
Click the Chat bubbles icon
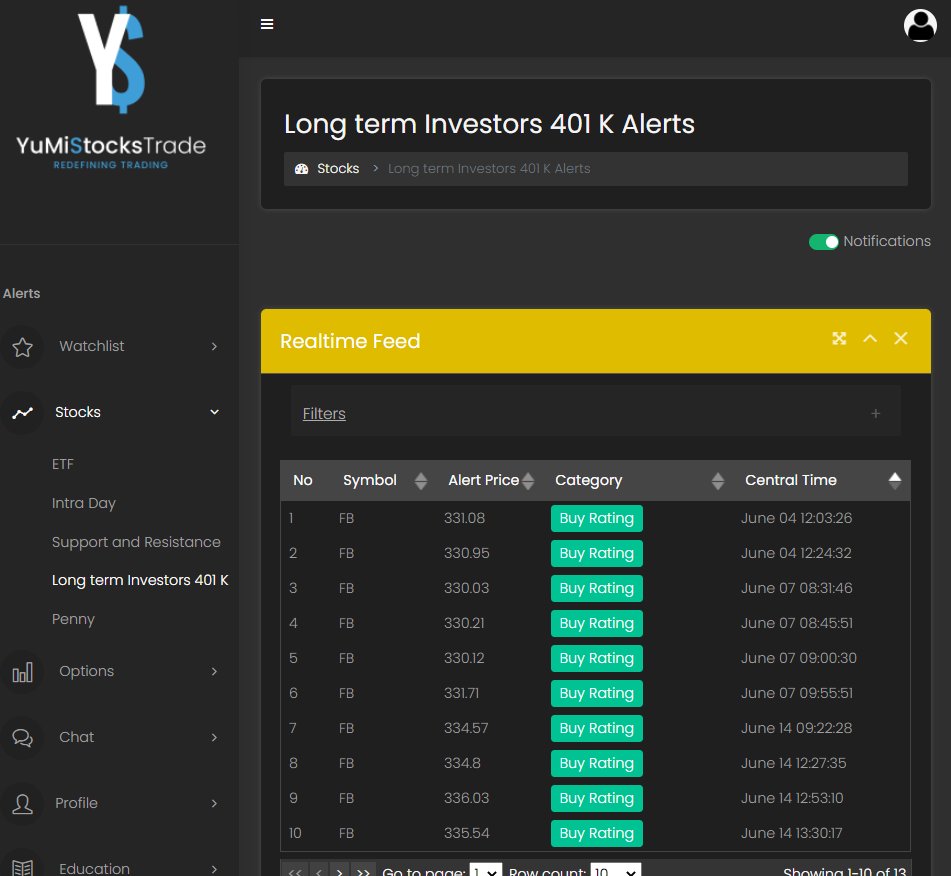point(22,738)
